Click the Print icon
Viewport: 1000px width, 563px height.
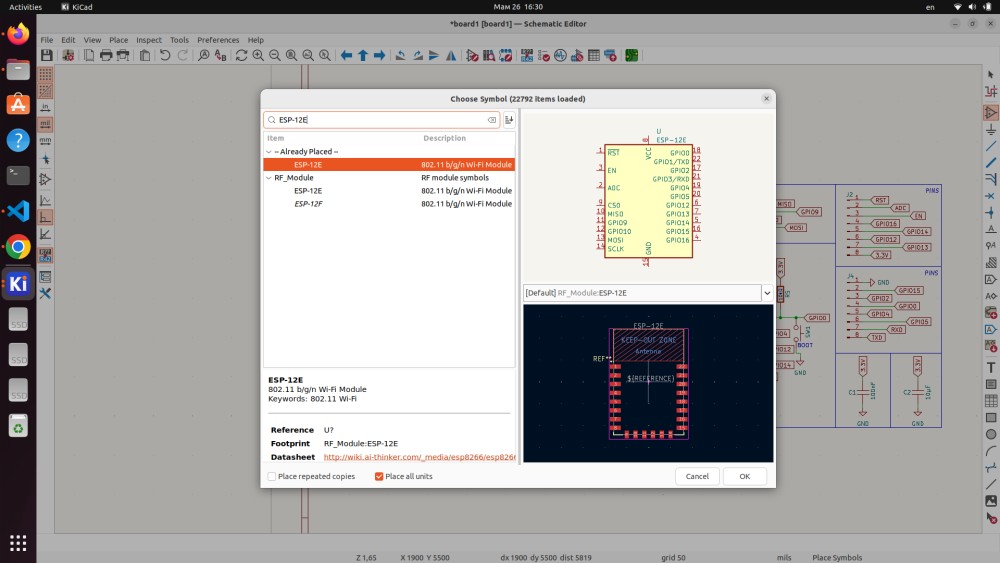click(x=106, y=55)
